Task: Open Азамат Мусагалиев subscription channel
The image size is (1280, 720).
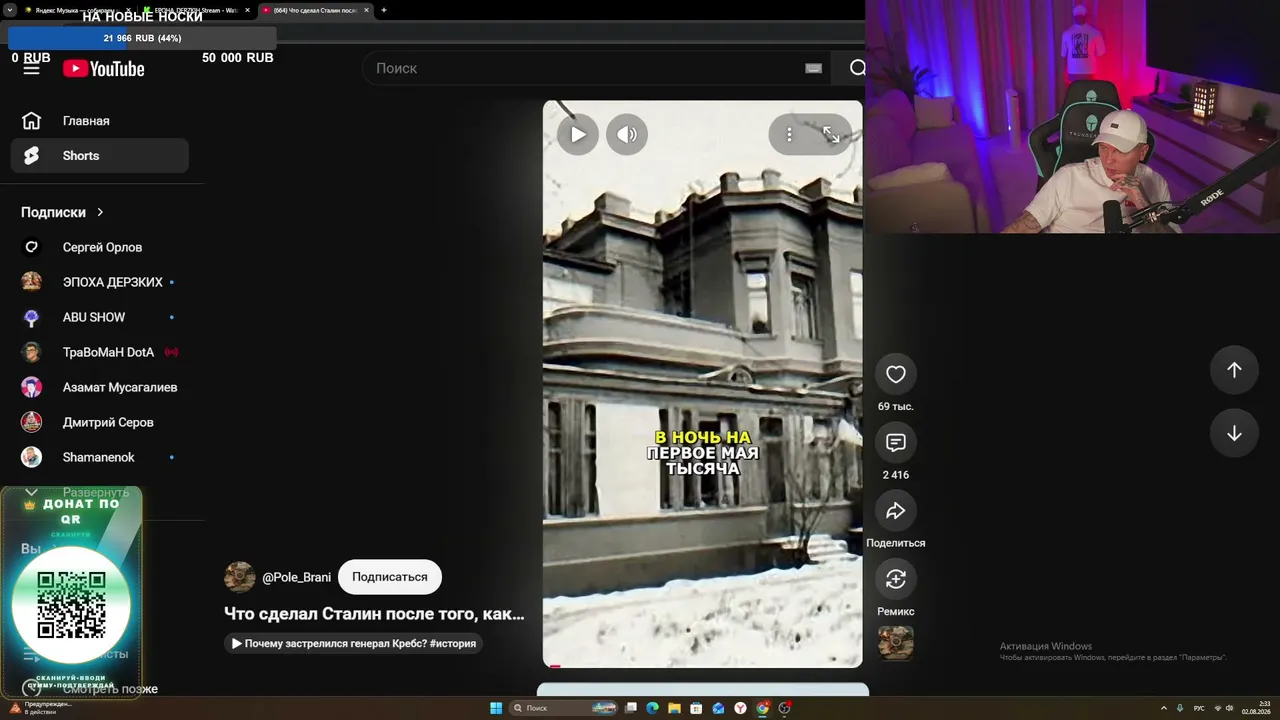Action: [x=100, y=387]
